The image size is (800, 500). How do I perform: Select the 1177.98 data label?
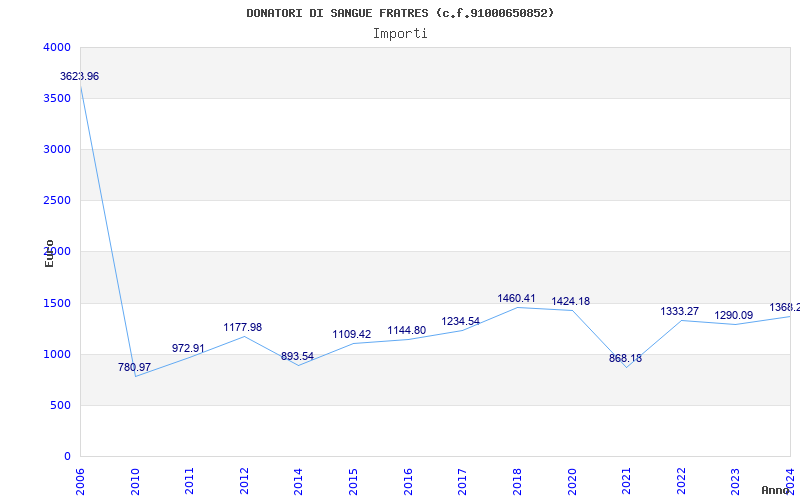(243, 328)
